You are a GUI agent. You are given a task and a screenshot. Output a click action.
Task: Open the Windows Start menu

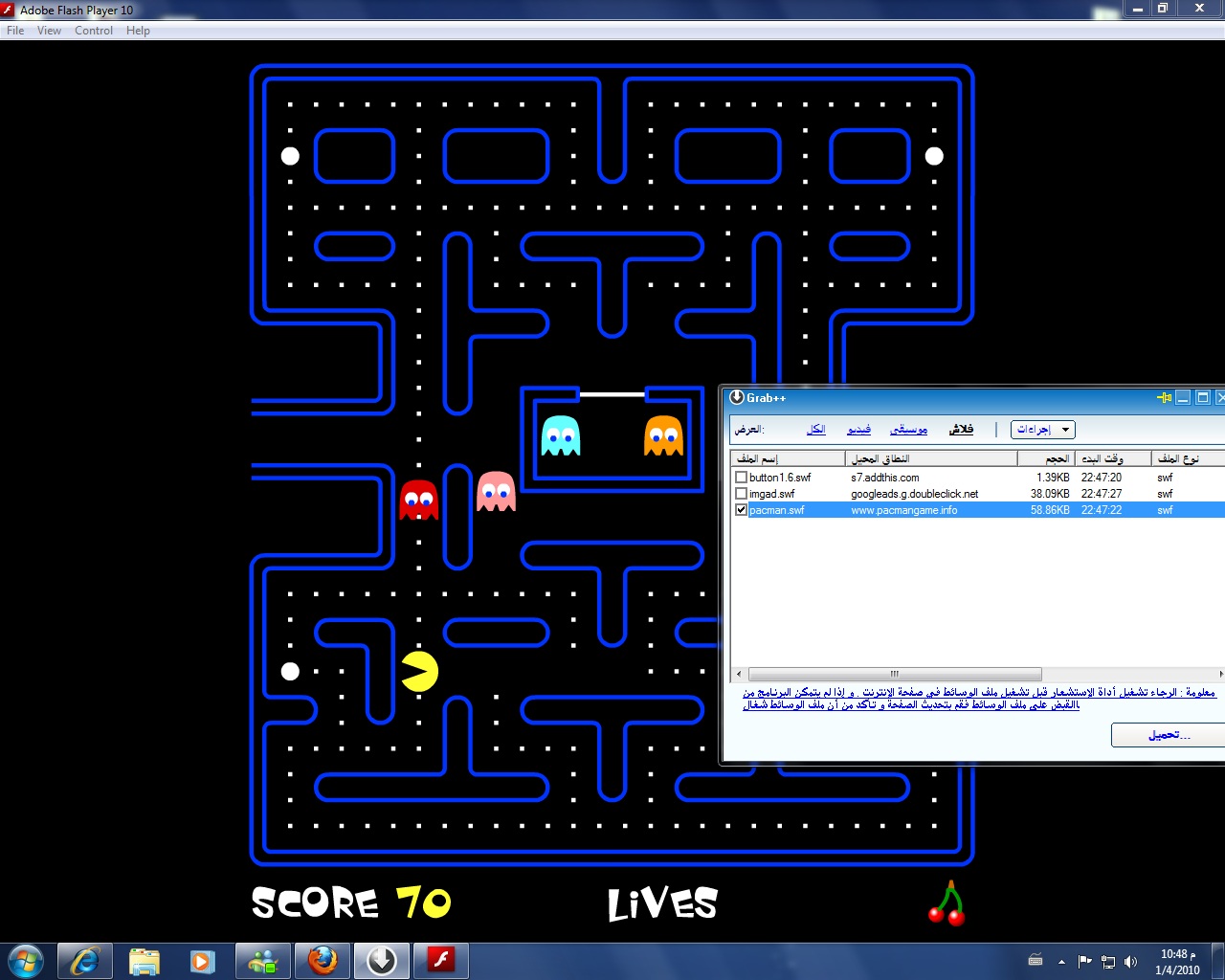pyautogui.click(x=27, y=961)
